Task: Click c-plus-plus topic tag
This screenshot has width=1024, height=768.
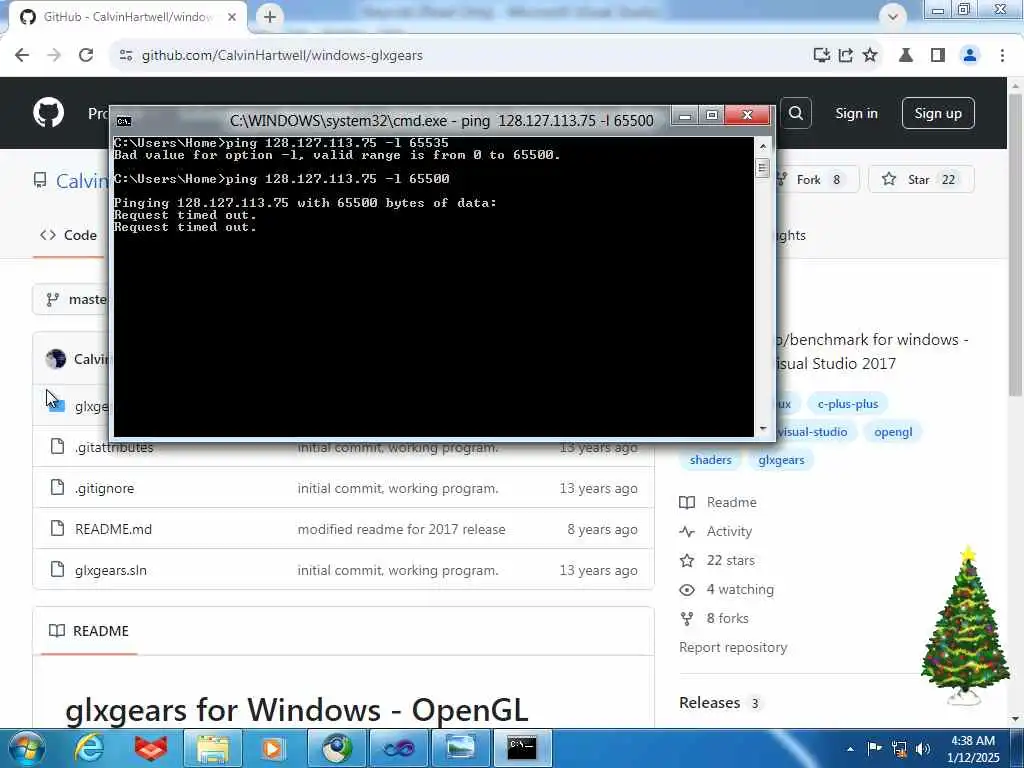Action: pos(848,404)
